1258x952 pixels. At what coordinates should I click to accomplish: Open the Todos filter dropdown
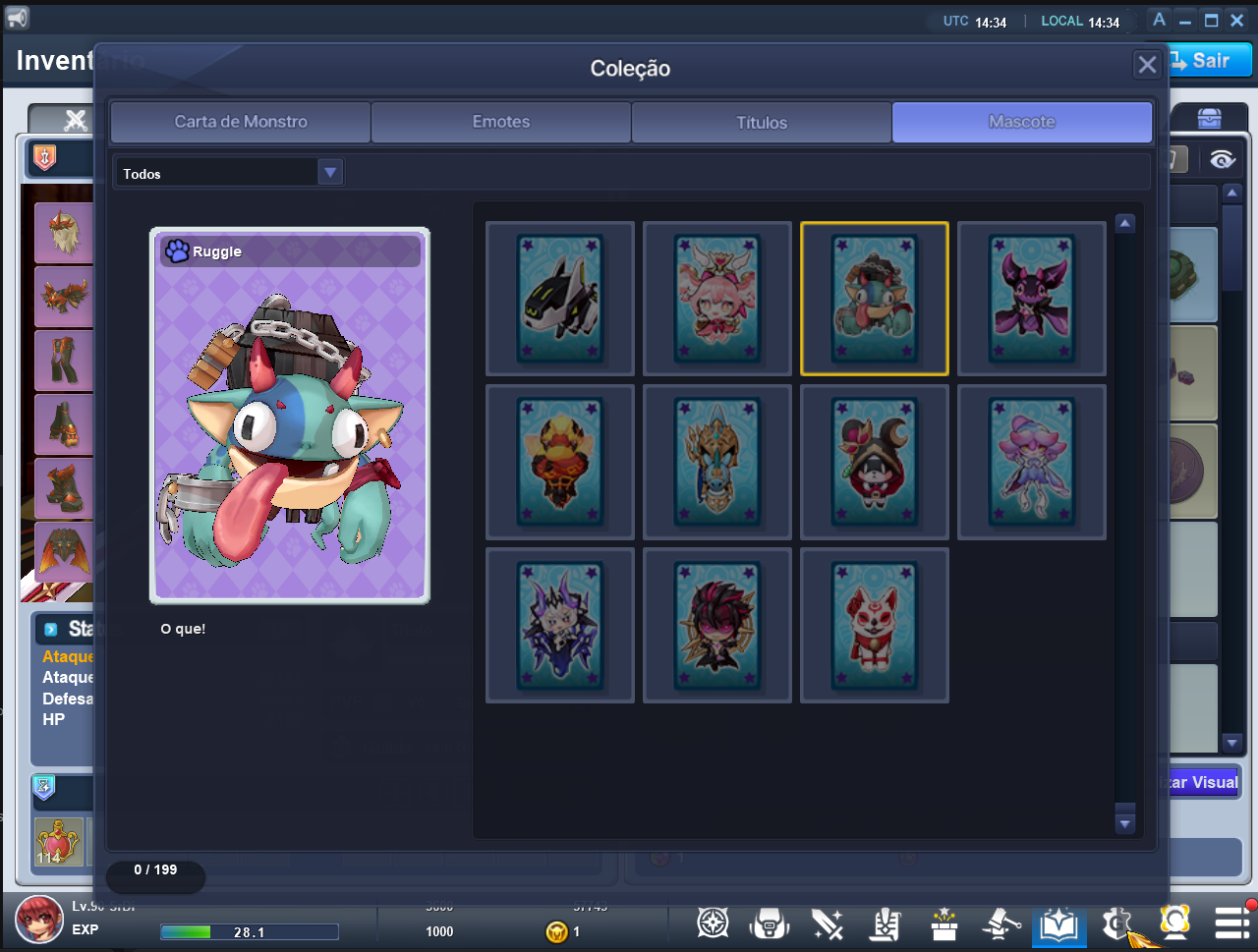click(228, 173)
